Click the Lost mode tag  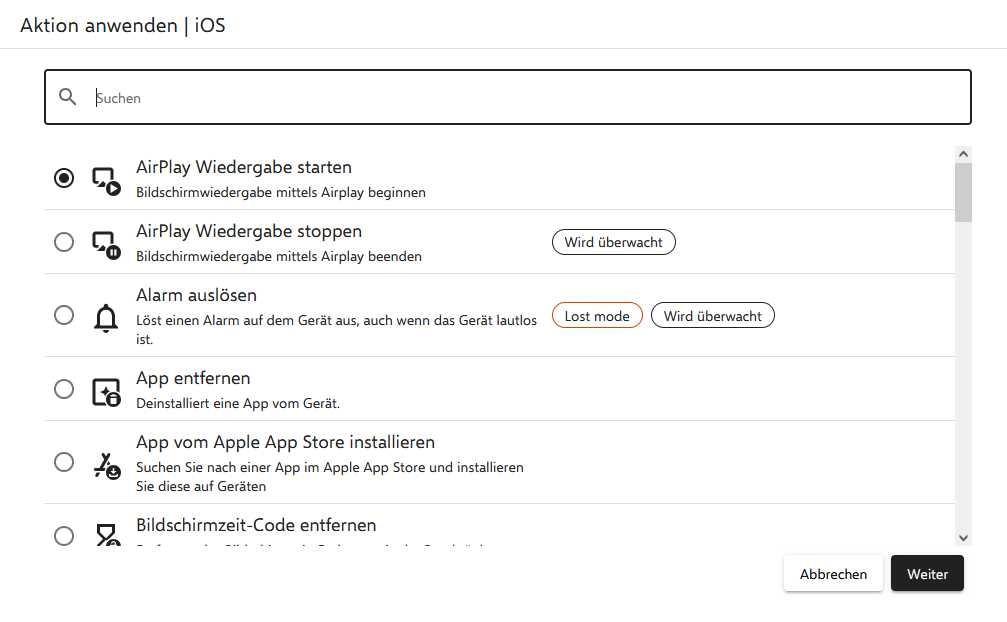(x=597, y=316)
